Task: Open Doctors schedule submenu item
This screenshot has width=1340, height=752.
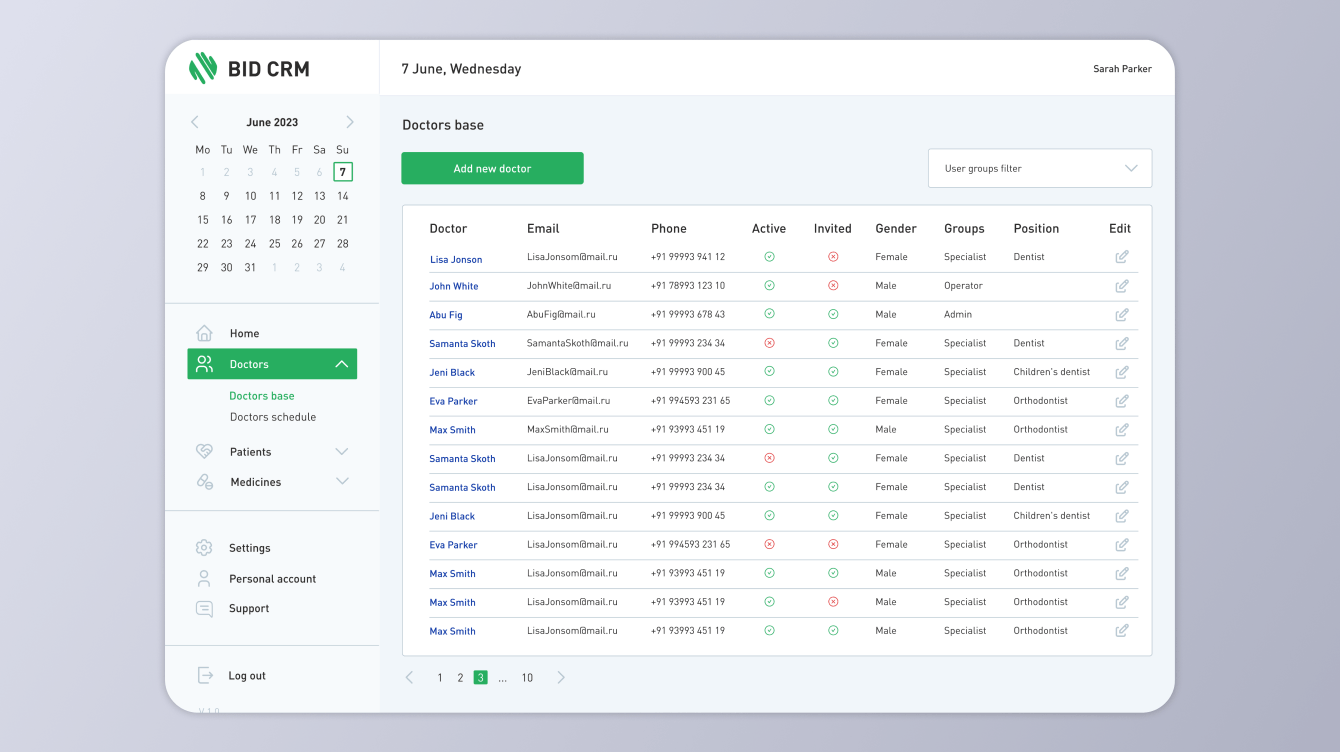Action: click(x=273, y=417)
